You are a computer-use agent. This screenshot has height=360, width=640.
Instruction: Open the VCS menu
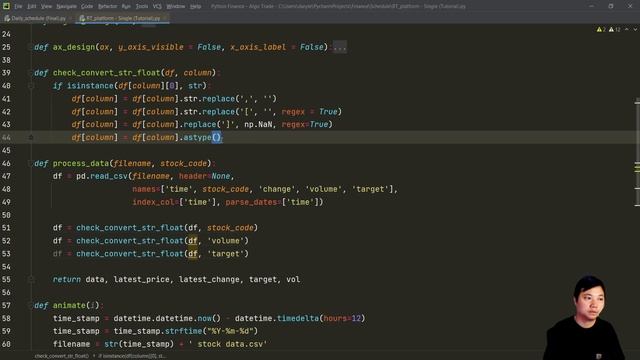(157, 7)
